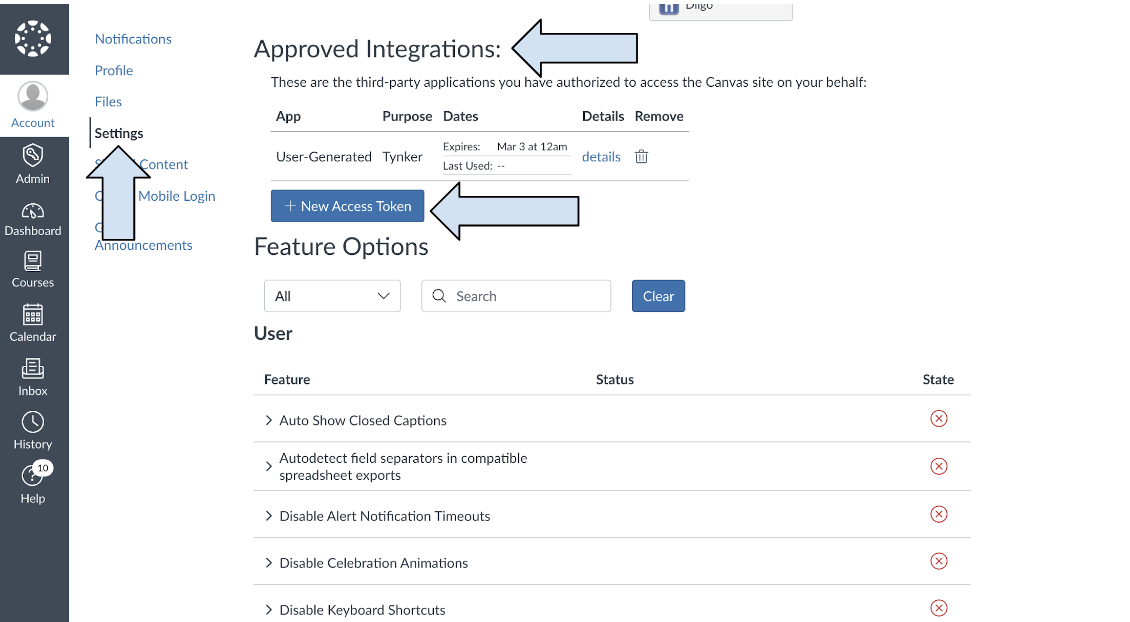The height and width of the screenshot is (622, 1130).
Task: Open the Courses book icon
Action: [33, 262]
